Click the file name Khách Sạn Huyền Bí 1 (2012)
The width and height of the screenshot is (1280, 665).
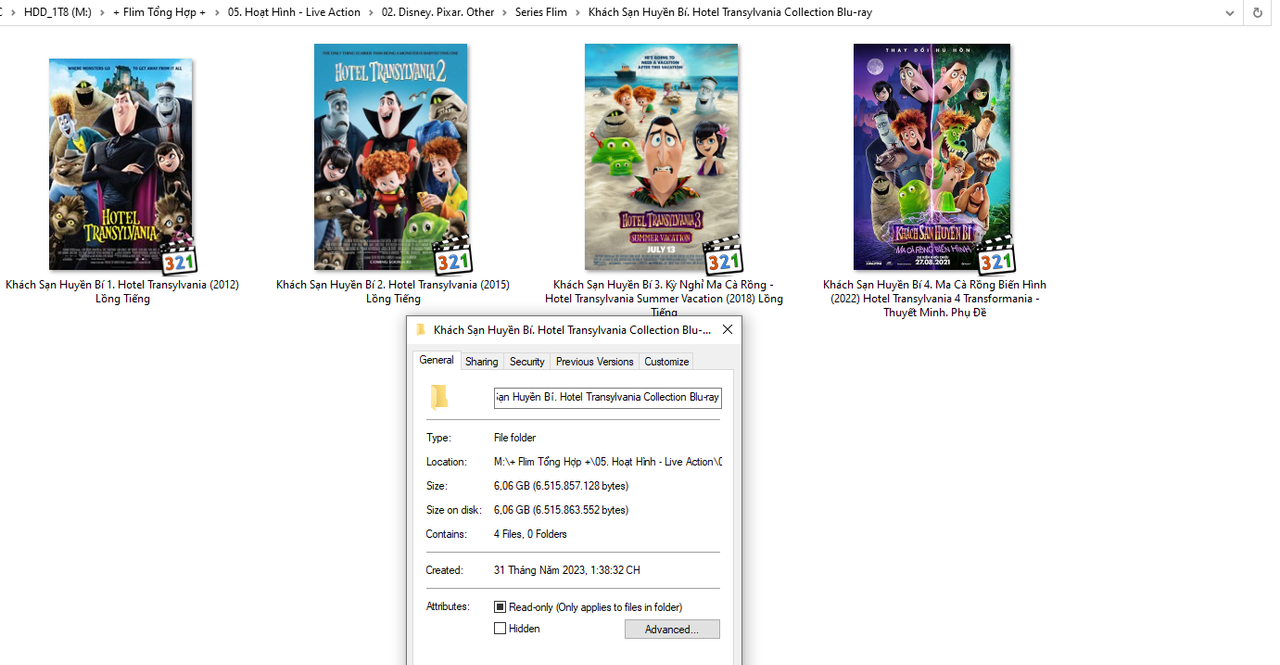point(122,292)
